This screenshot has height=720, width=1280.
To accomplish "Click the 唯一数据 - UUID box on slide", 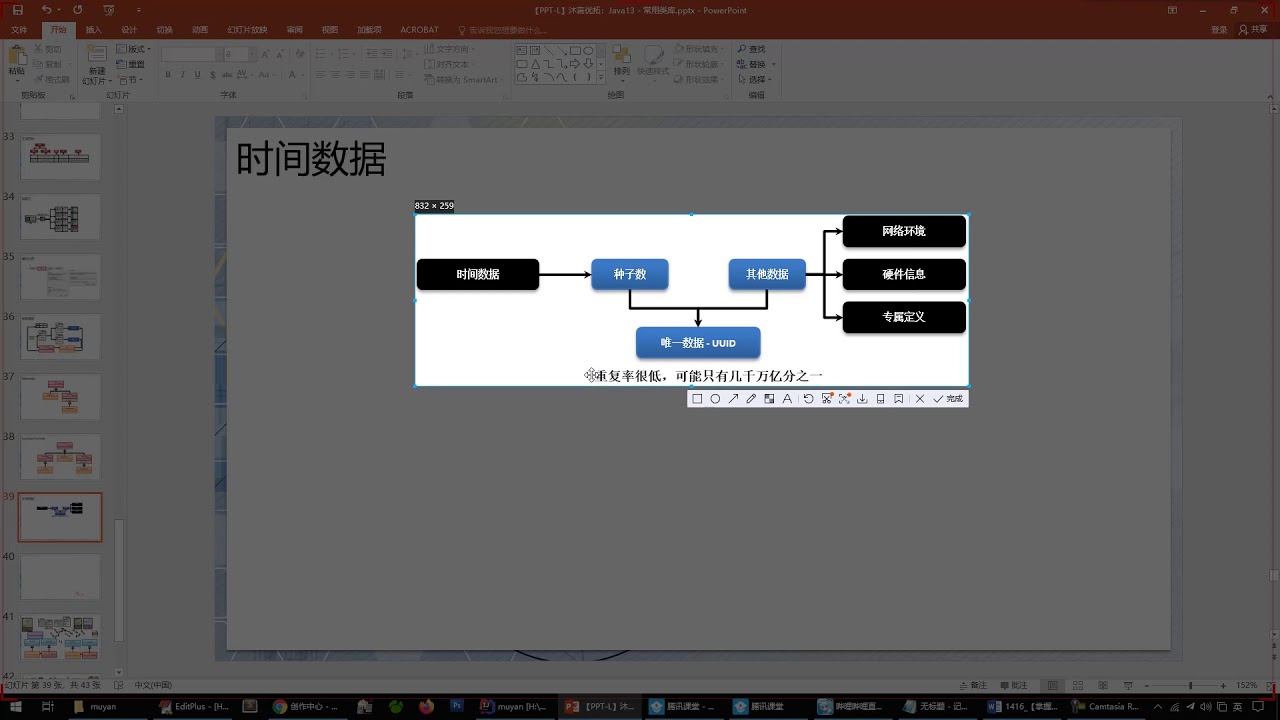I will [698, 343].
